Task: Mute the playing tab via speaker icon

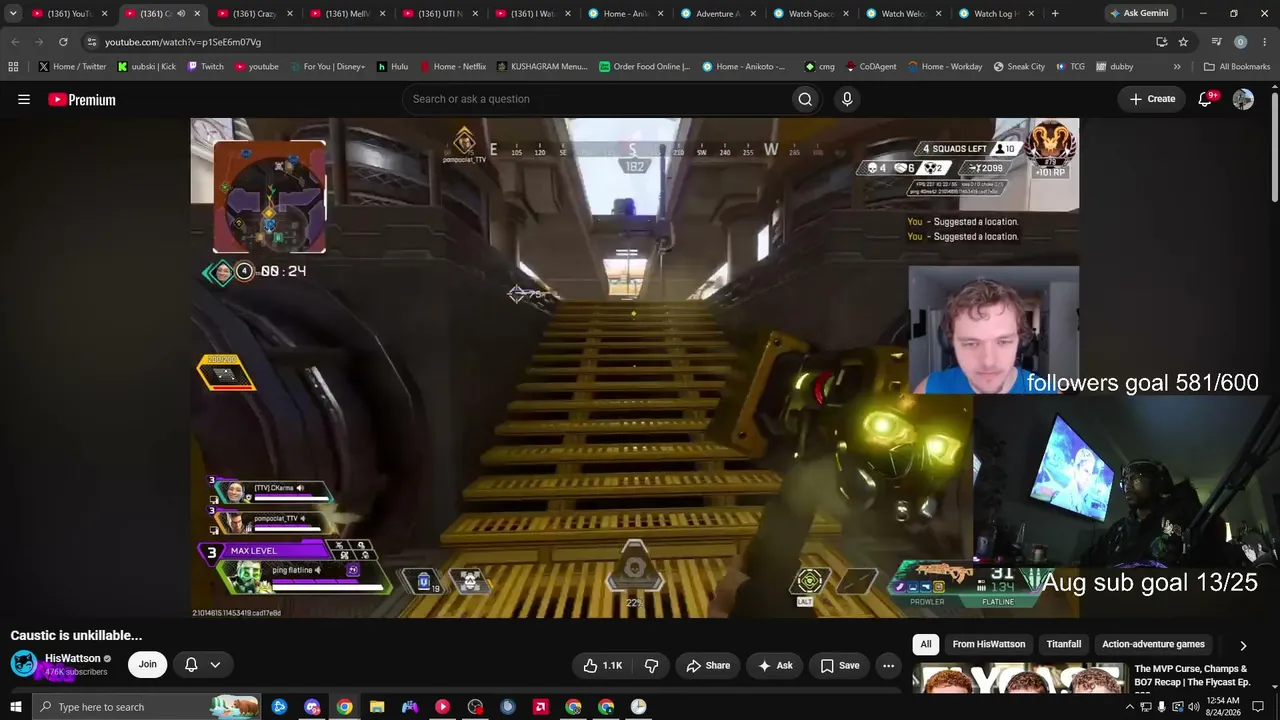Action: [x=181, y=14]
